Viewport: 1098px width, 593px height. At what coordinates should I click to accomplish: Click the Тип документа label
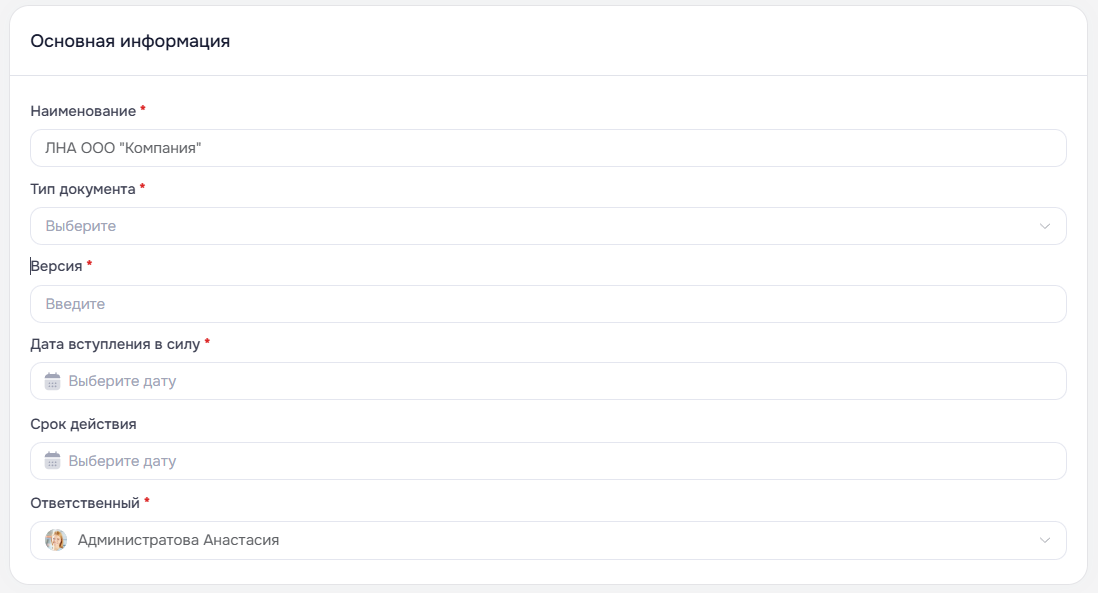[83, 190]
